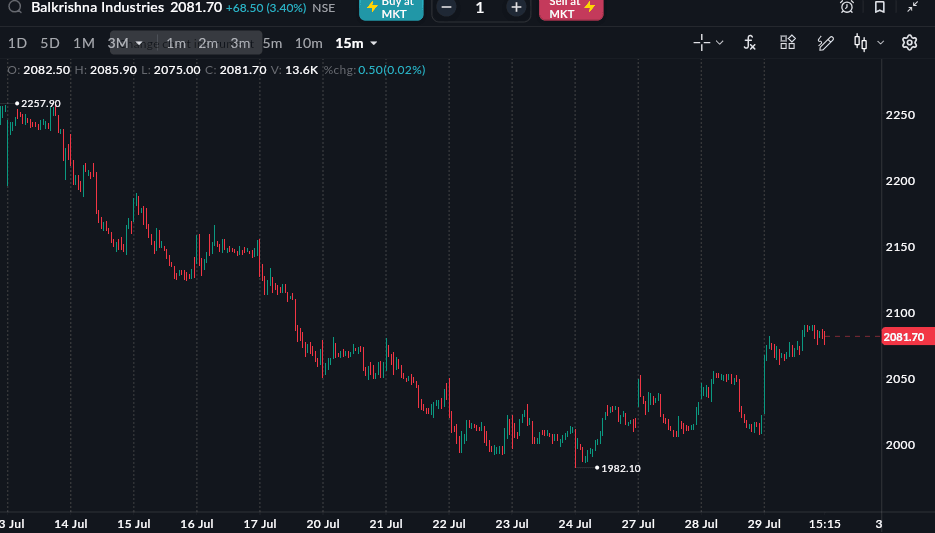Click the 28 Jul date axis label
The height and width of the screenshot is (533, 935).
pos(701,524)
